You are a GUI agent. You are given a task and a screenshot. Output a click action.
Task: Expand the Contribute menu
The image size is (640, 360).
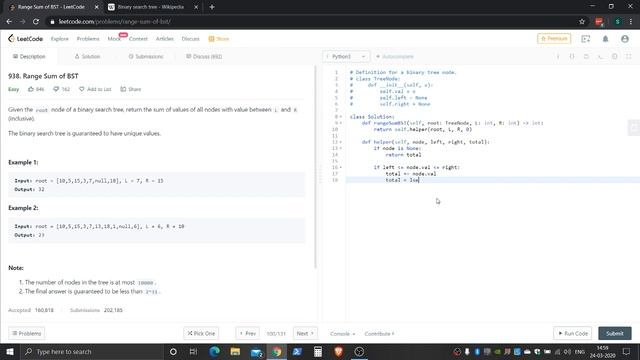[379, 333]
